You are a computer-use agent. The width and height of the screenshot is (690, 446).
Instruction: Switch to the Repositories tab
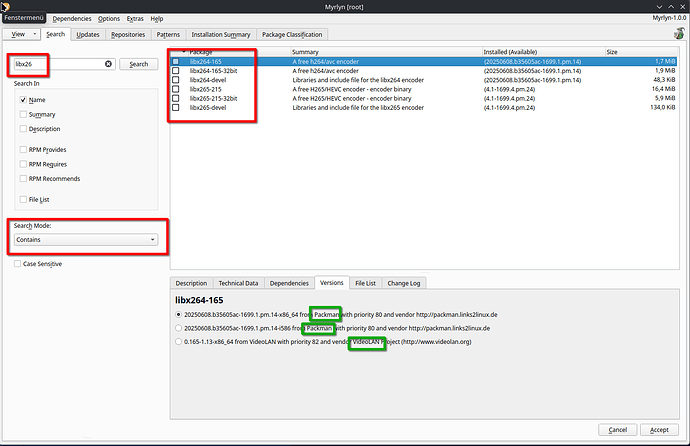coord(128,34)
